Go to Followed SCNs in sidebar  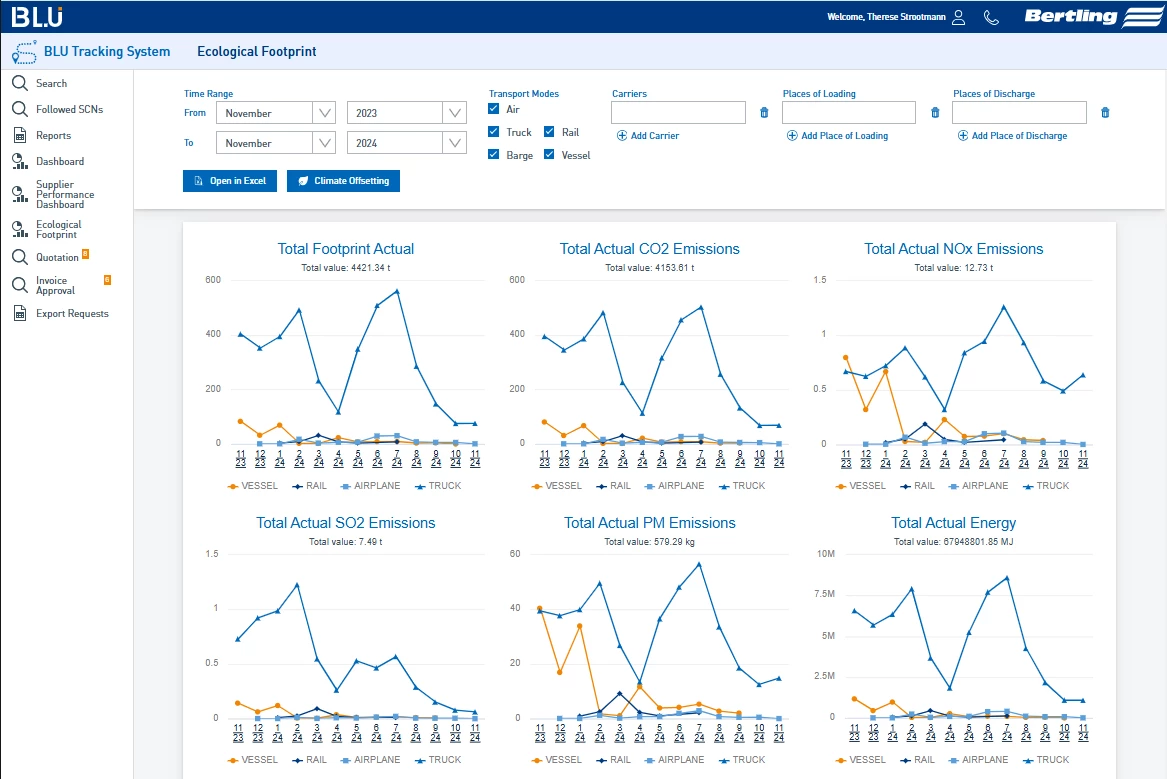69,110
